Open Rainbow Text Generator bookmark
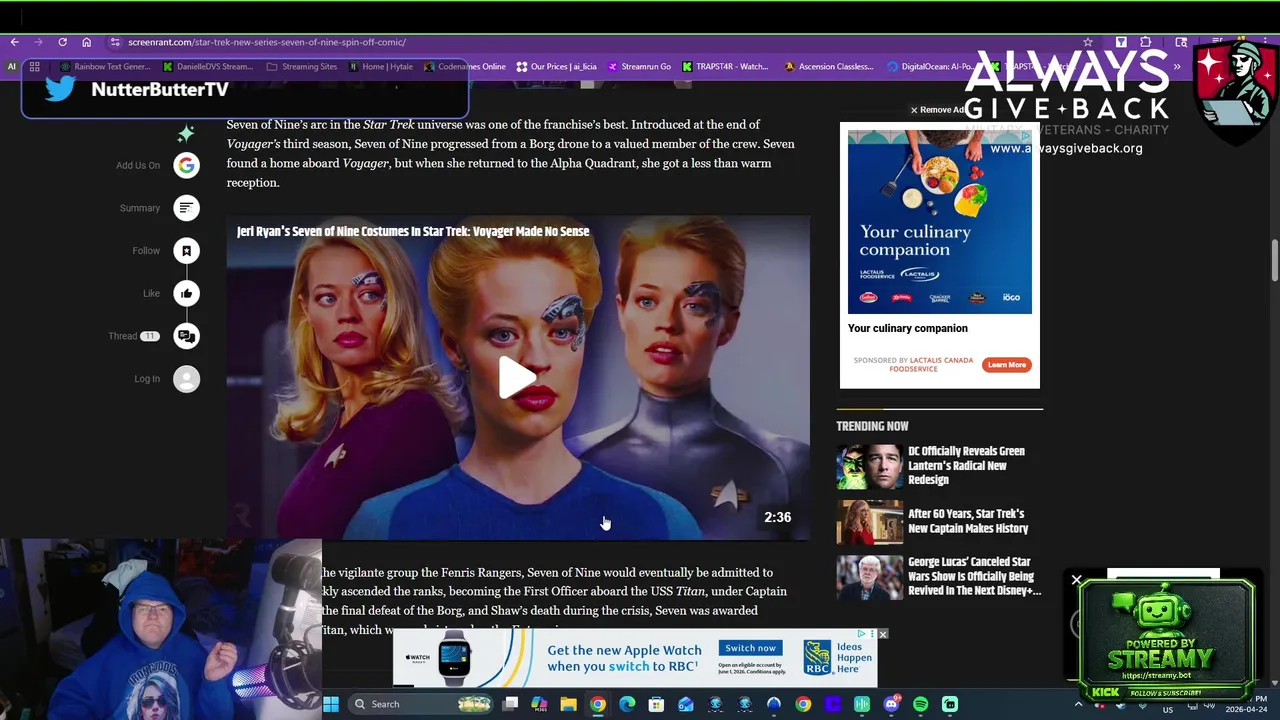This screenshot has height=720, width=1280. click(105, 67)
